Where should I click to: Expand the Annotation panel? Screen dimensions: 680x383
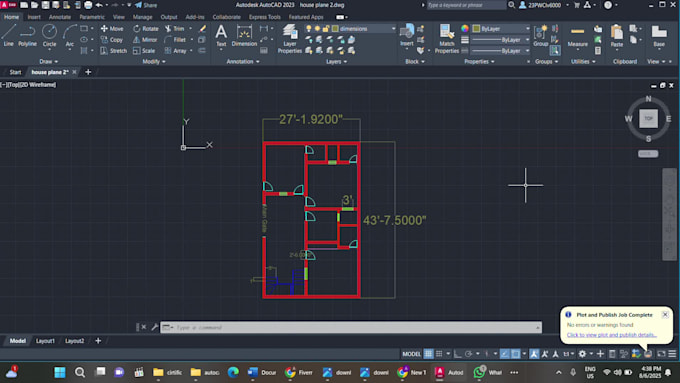click(x=243, y=62)
